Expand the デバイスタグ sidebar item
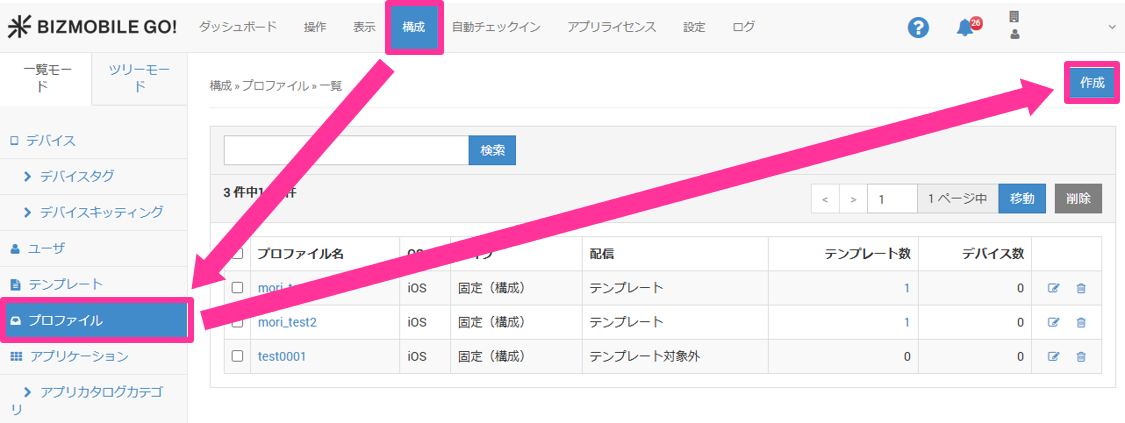The width and height of the screenshot is (1125, 423). pos(77,176)
